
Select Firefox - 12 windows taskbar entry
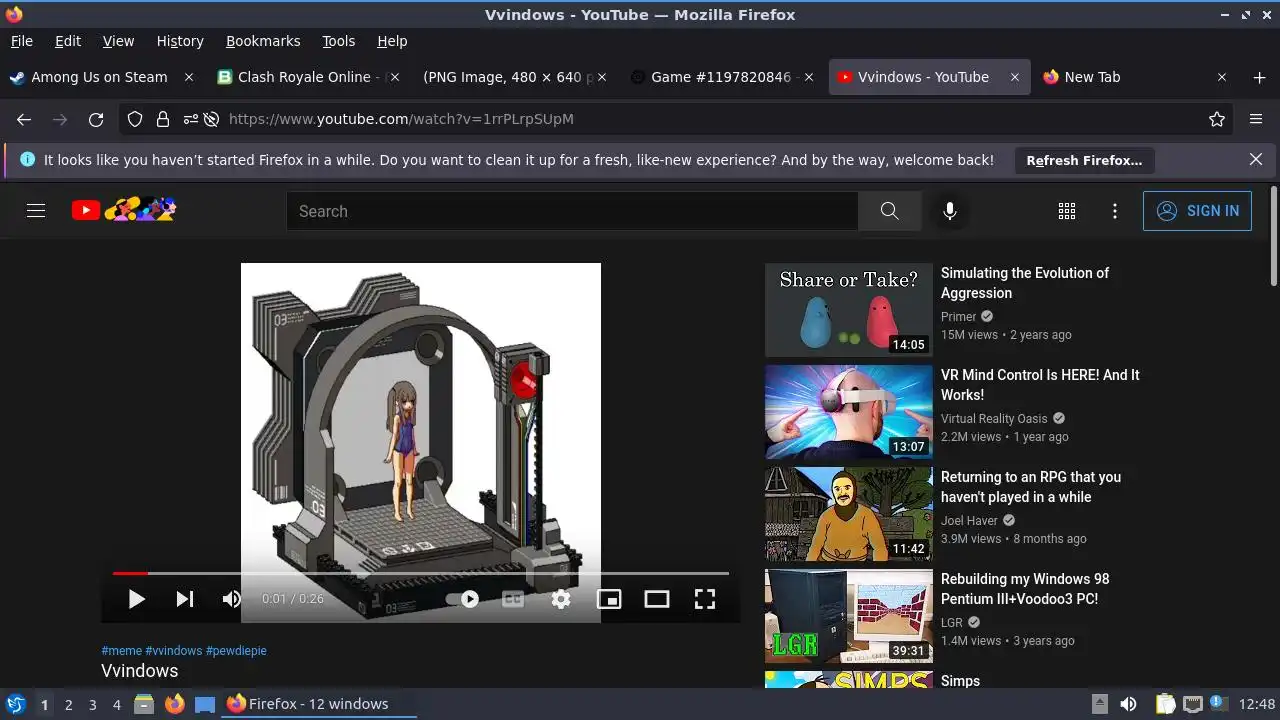[x=318, y=704]
